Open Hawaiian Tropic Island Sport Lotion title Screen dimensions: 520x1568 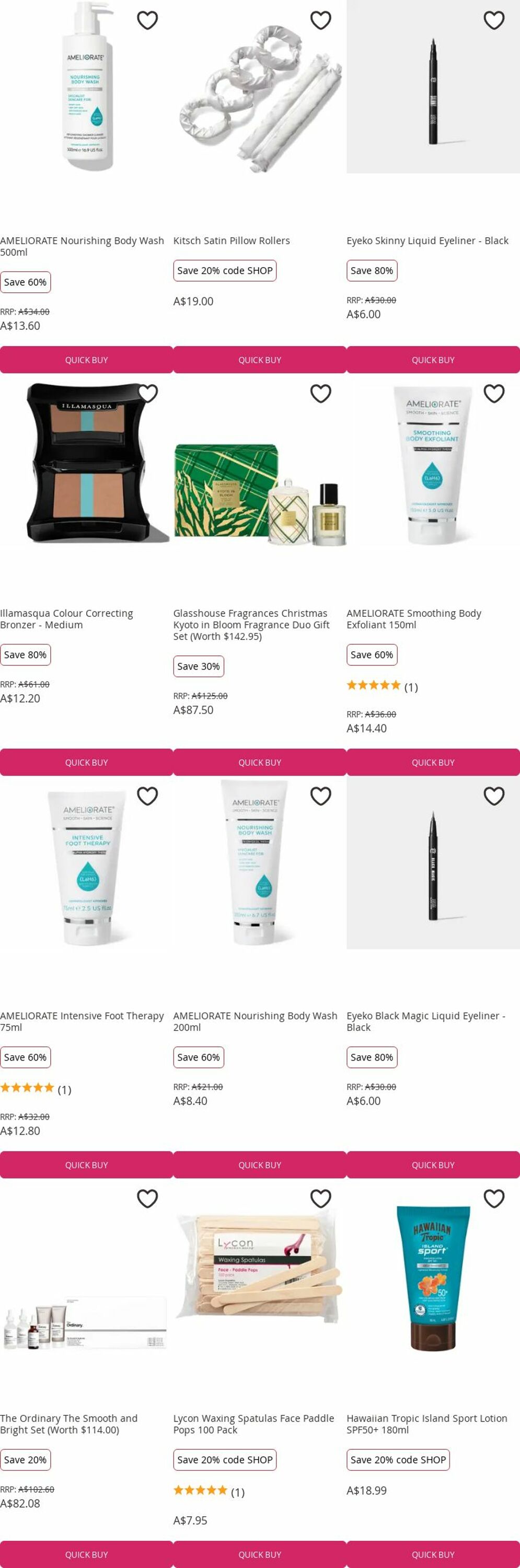(427, 1424)
